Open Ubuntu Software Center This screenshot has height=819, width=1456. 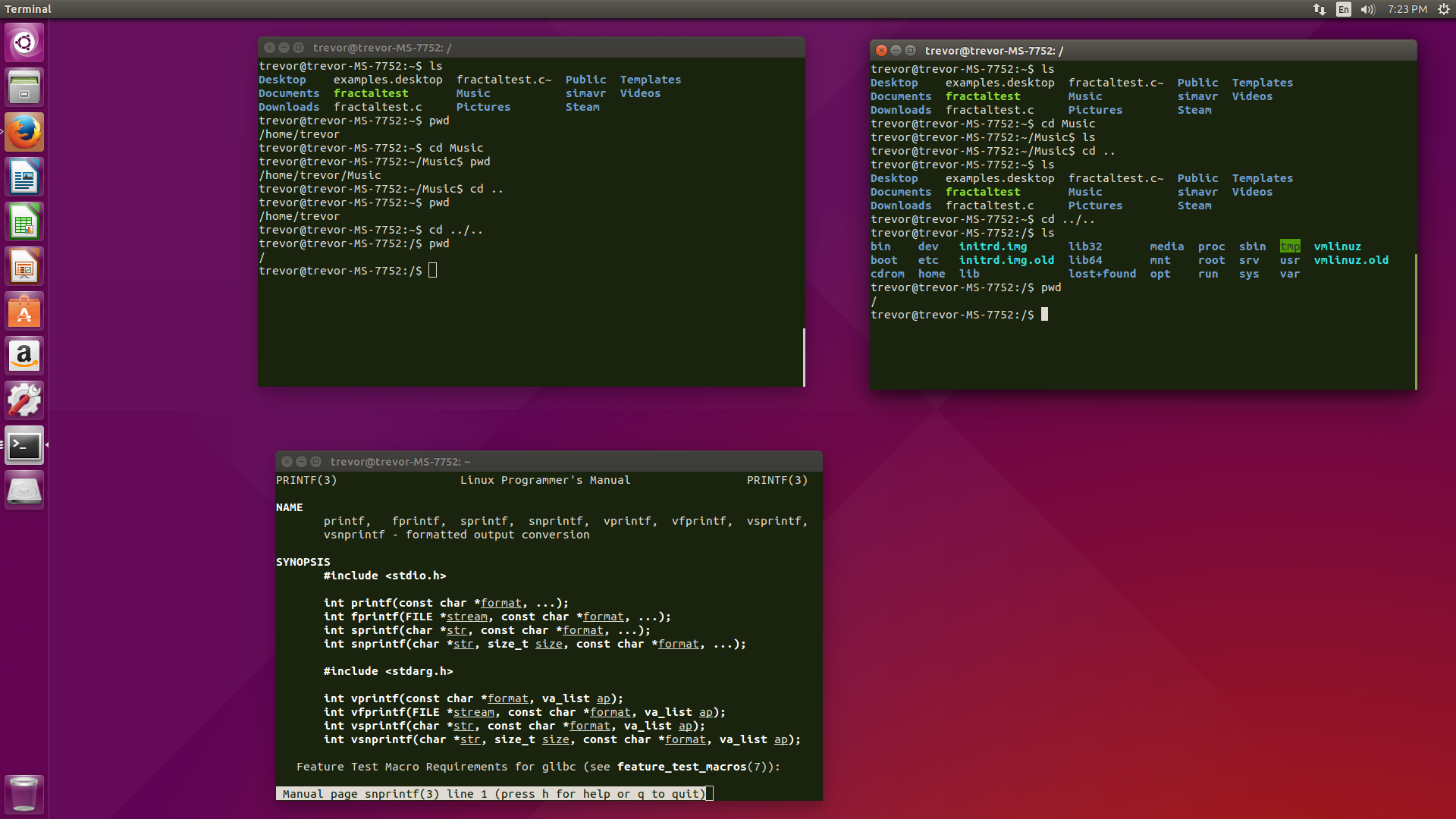(x=24, y=312)
